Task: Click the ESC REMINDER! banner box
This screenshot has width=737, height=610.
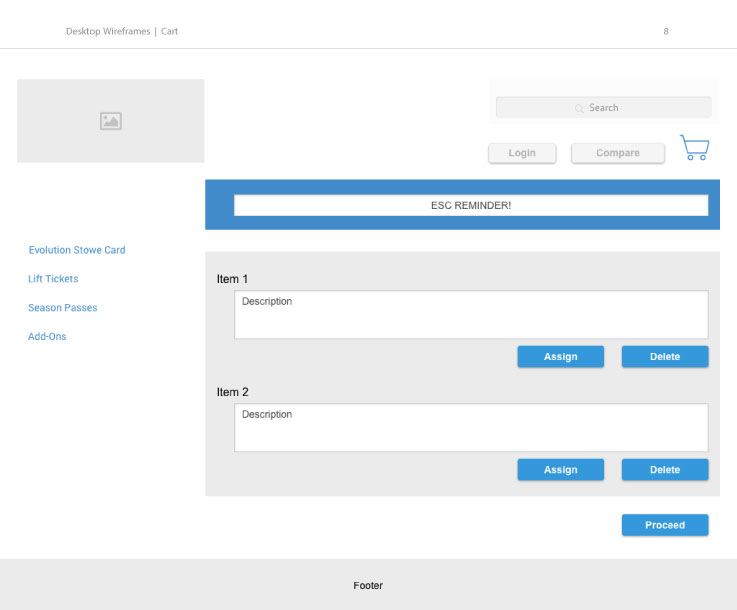Action: 471,205
